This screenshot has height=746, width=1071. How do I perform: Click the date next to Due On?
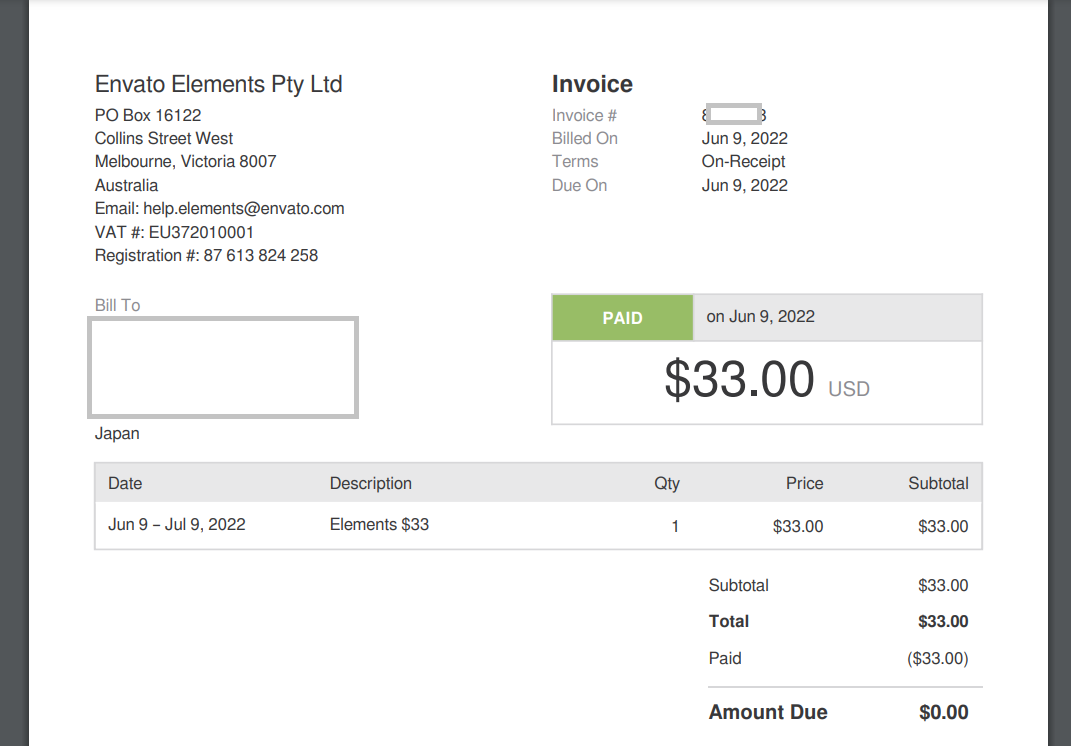744,186
